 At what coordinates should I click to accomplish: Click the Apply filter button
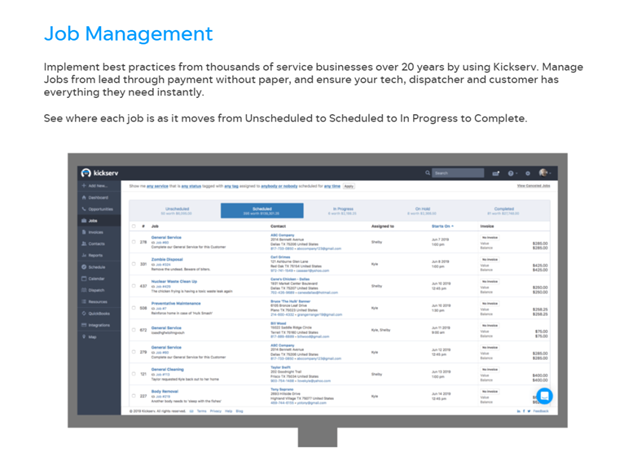point(349,186)
